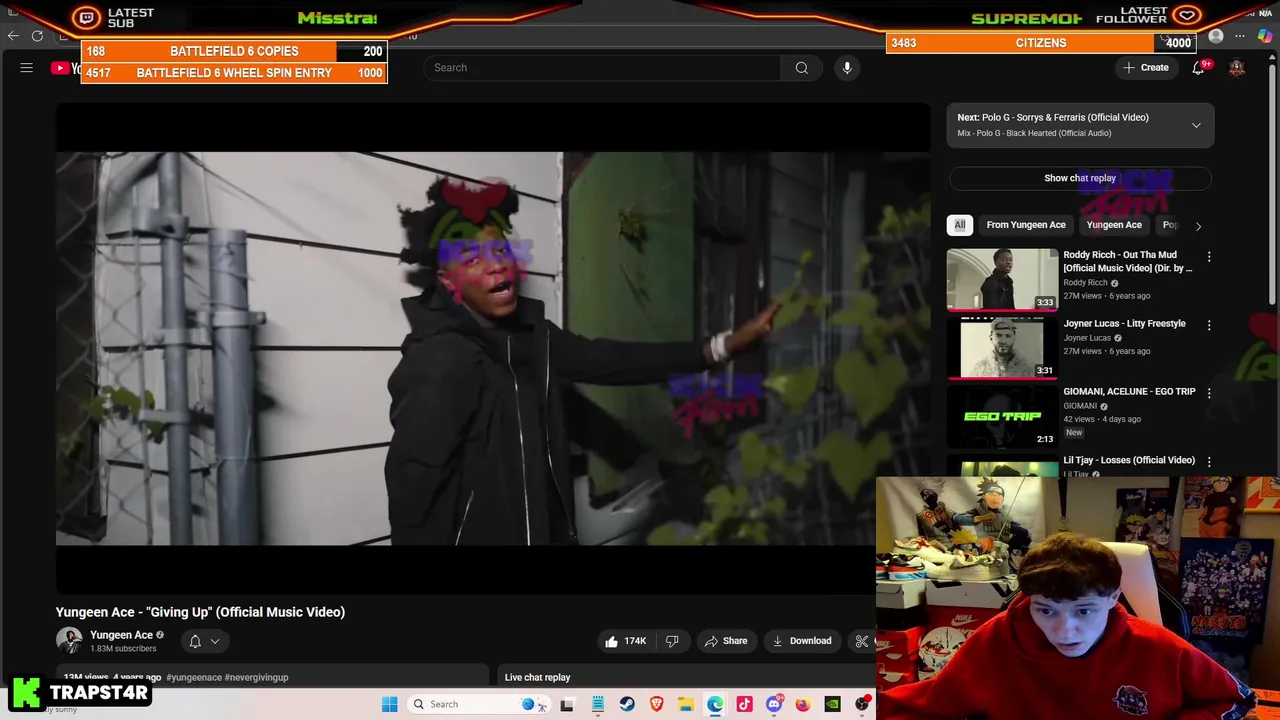The image size is (1280, 720).
Task: Open the #yungeenace hashtag link
Action: (194, 677)
